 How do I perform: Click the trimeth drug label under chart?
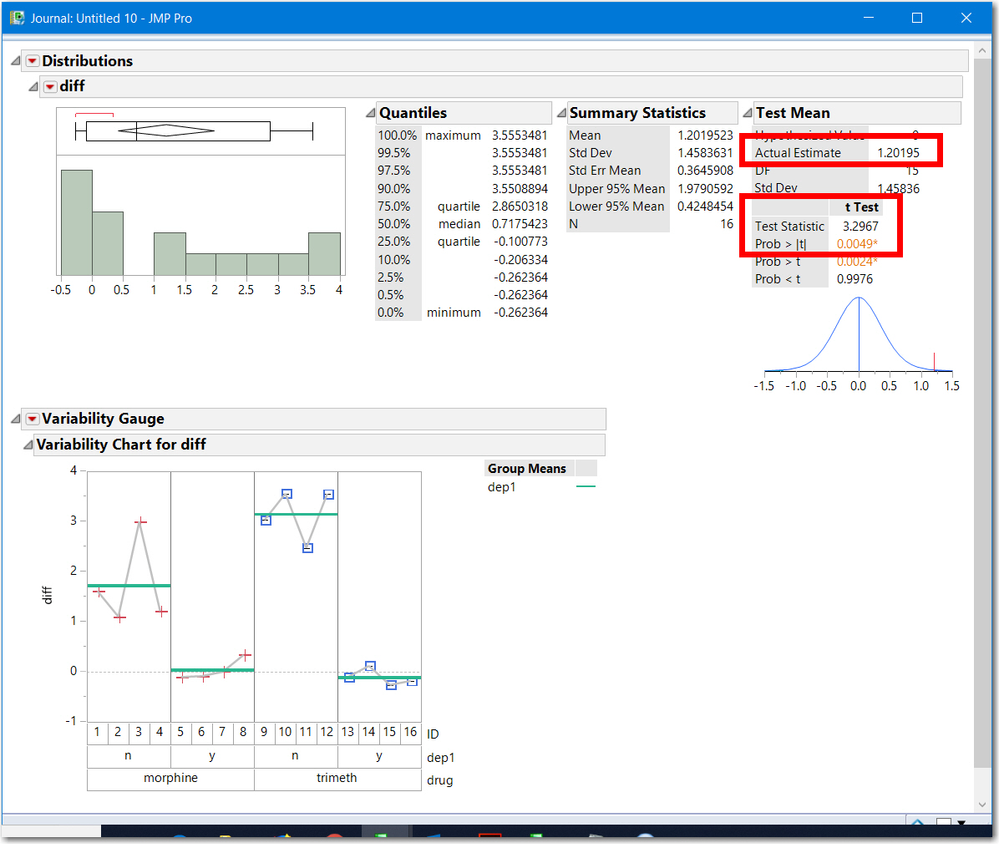(337, 778)
